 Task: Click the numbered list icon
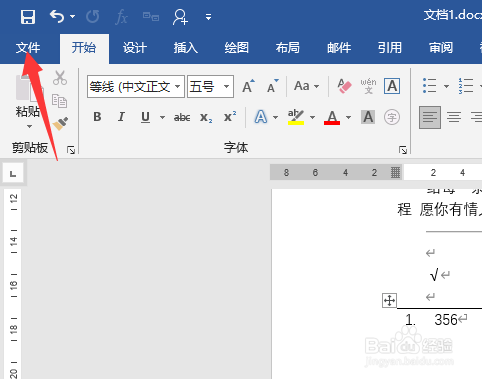[466, 86]
